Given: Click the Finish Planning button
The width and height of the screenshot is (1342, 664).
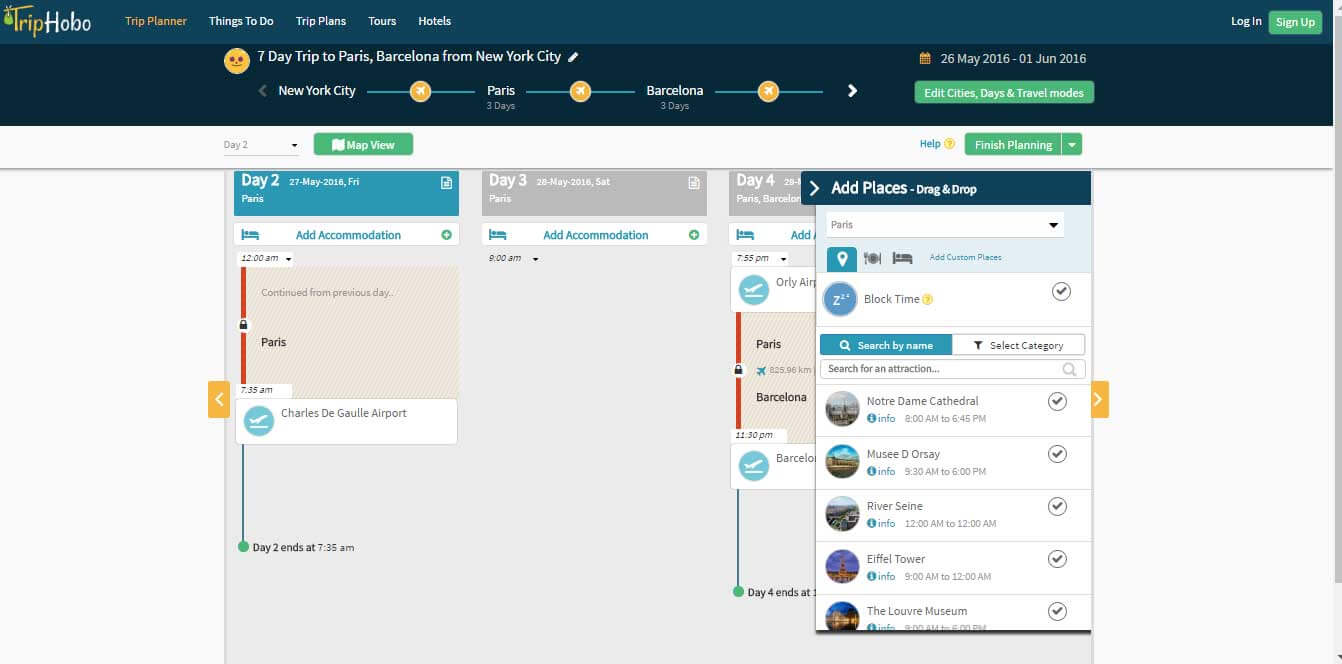Looking at the screenshot, I should (1013, 145).
